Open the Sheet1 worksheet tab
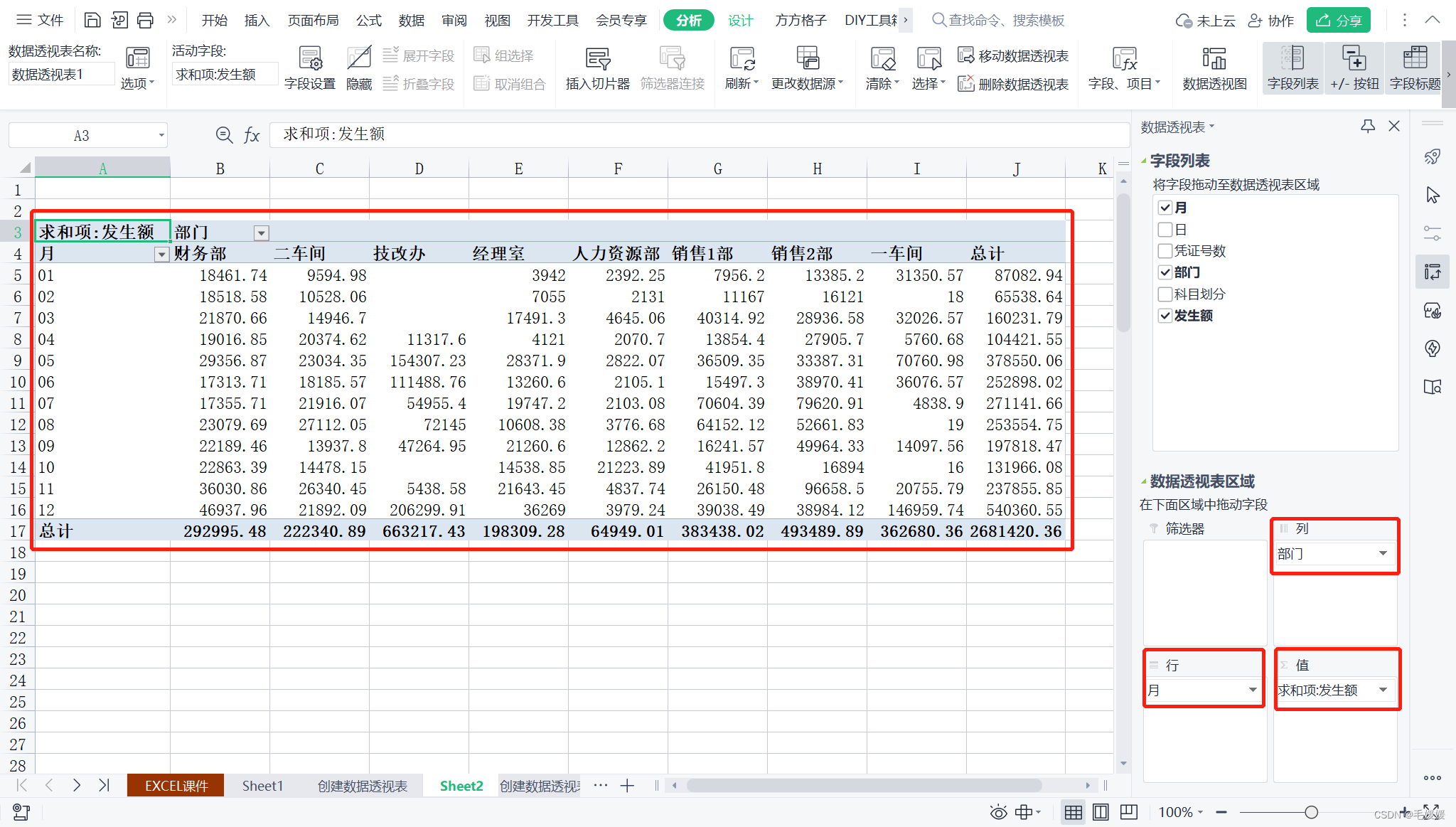1456x827 pixels. [x=262, y=786]
